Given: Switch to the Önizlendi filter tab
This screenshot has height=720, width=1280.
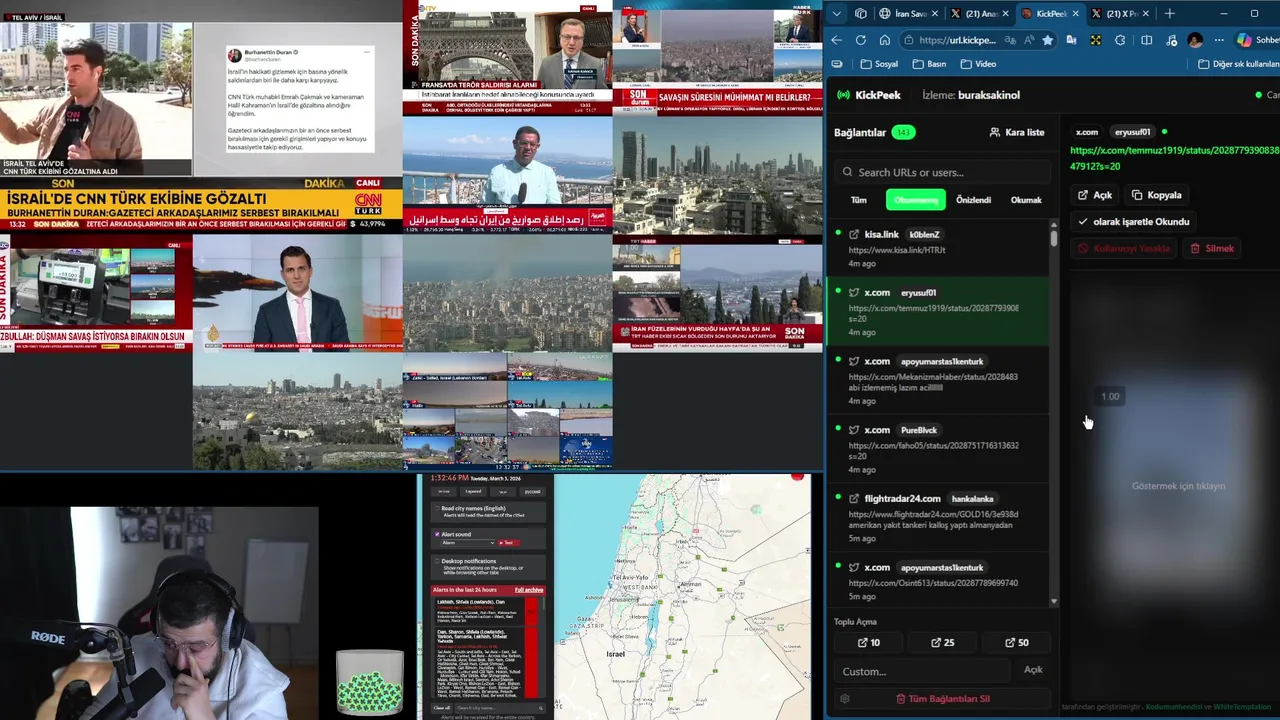Looking at the screenshot, I should pyautogui.click(x=973, y=200).
